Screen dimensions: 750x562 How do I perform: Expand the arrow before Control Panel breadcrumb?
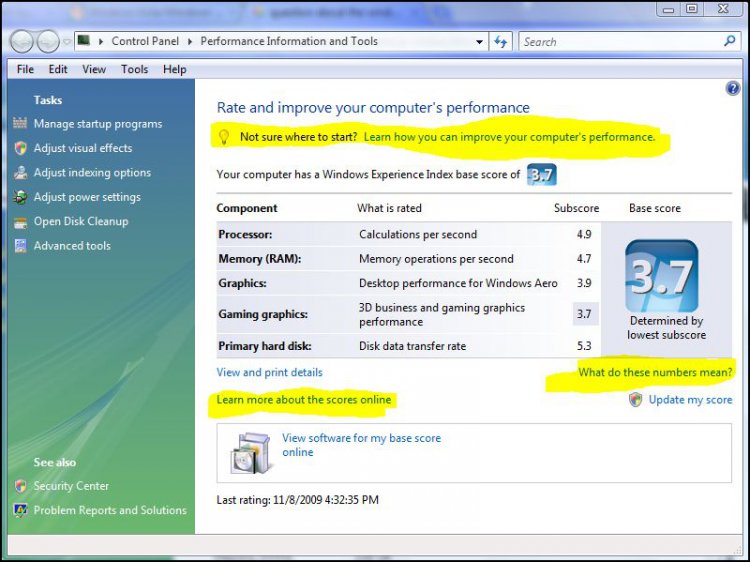point(101,42)
